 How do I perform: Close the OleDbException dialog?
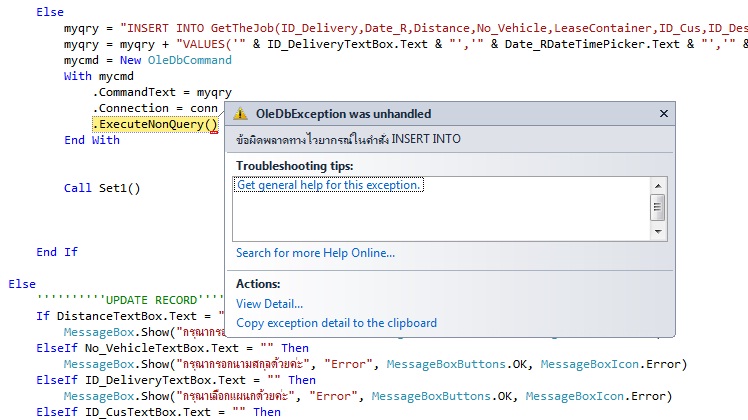(x=664, y=114)
